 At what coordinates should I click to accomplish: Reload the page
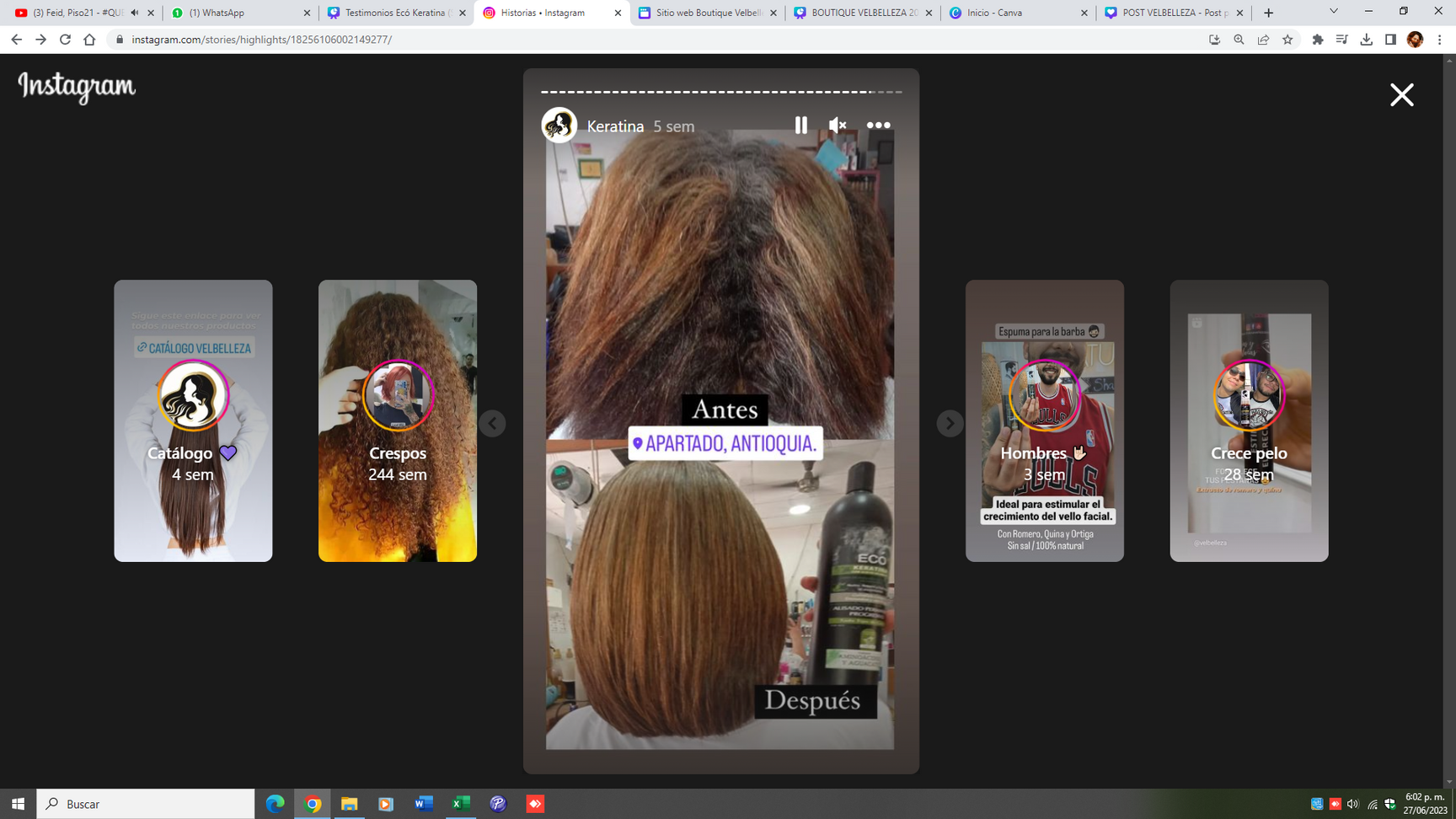[x=65, y=40]
